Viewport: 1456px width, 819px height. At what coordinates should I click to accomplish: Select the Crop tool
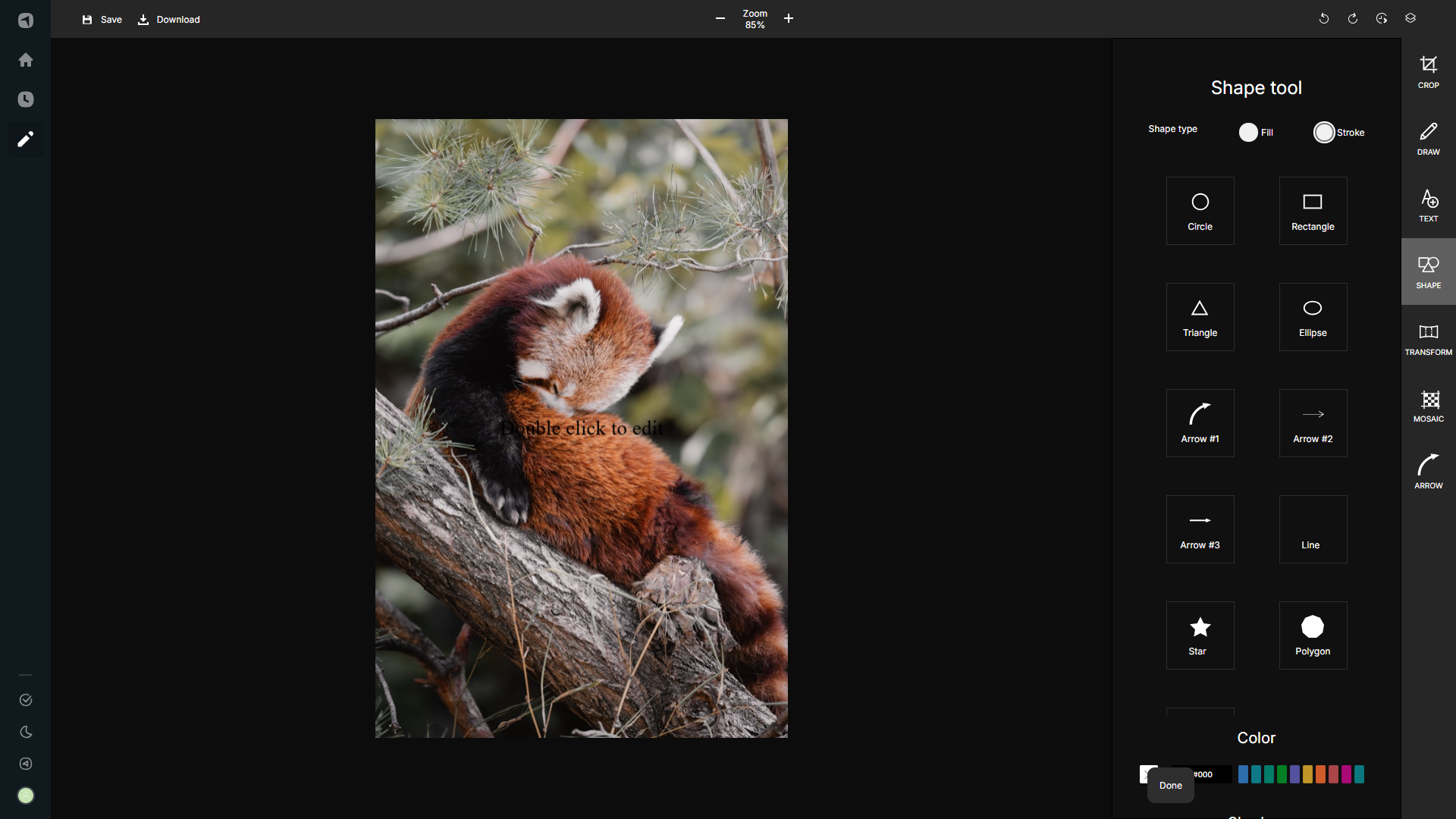click(x=1429, y=72)
